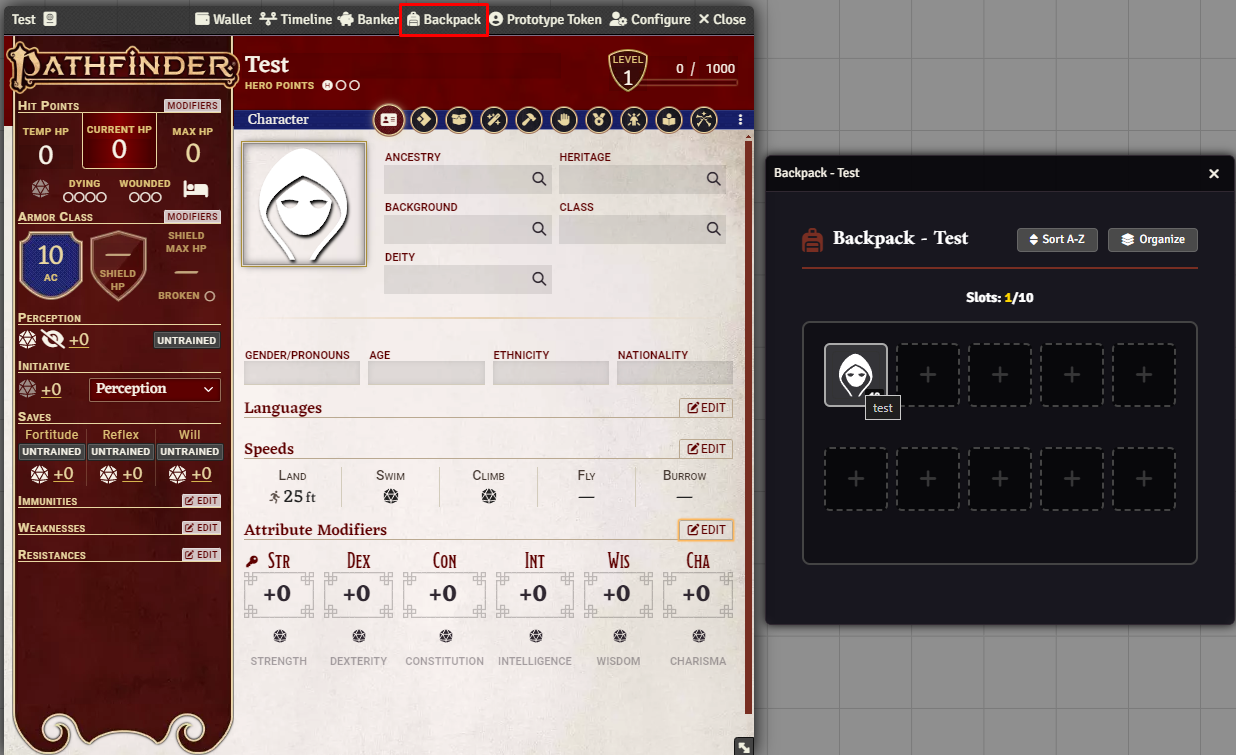
Task: Open the Crafting hammer tab icon
Action: coord(529,120)
